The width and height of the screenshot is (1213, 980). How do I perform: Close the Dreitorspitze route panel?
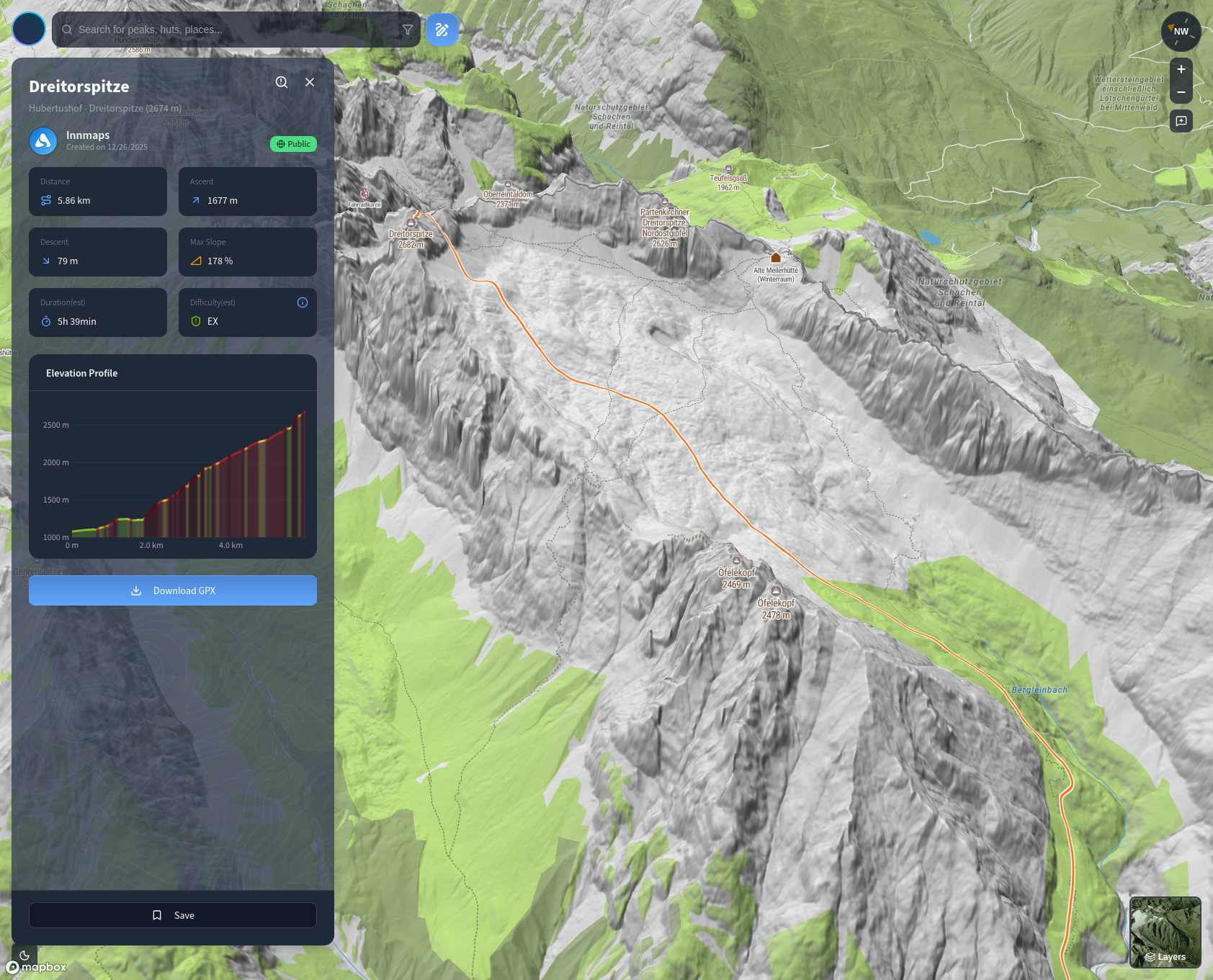[310, 82]
